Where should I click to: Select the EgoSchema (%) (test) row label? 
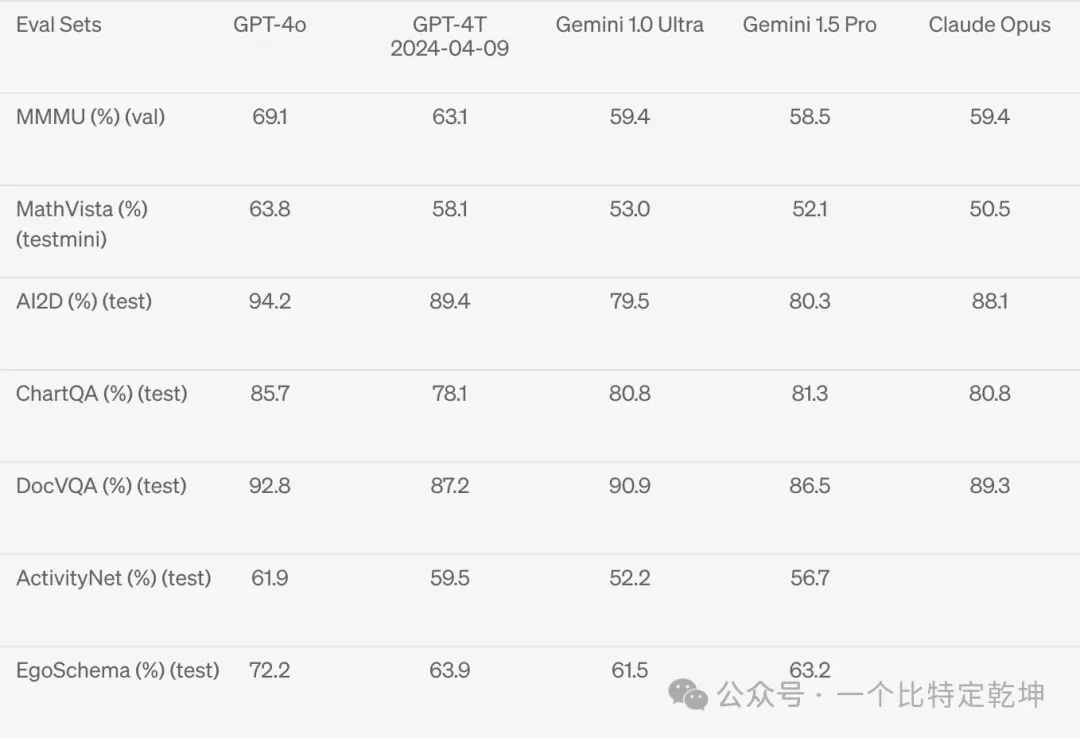coord(118,670)
